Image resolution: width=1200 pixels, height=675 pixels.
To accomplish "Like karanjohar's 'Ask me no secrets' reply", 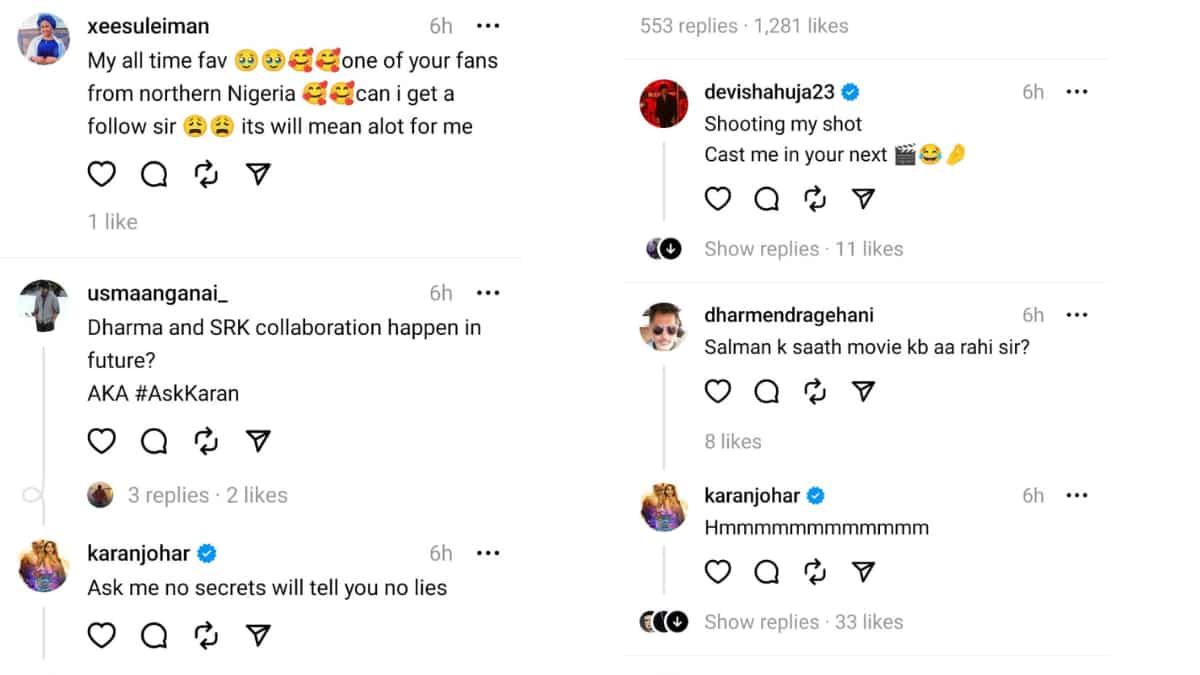I will pos(102,635).
